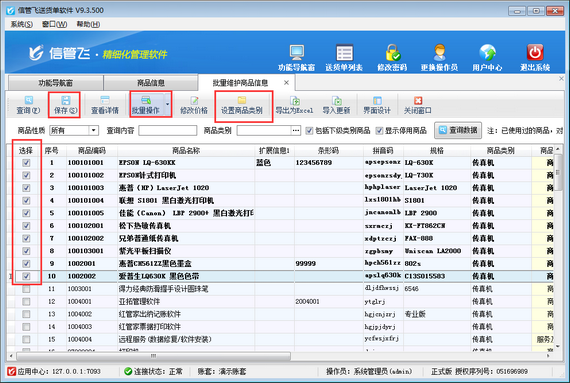
Task: Check the checkbox for row 12 亚拓管理软件
Action: [26, 302]
